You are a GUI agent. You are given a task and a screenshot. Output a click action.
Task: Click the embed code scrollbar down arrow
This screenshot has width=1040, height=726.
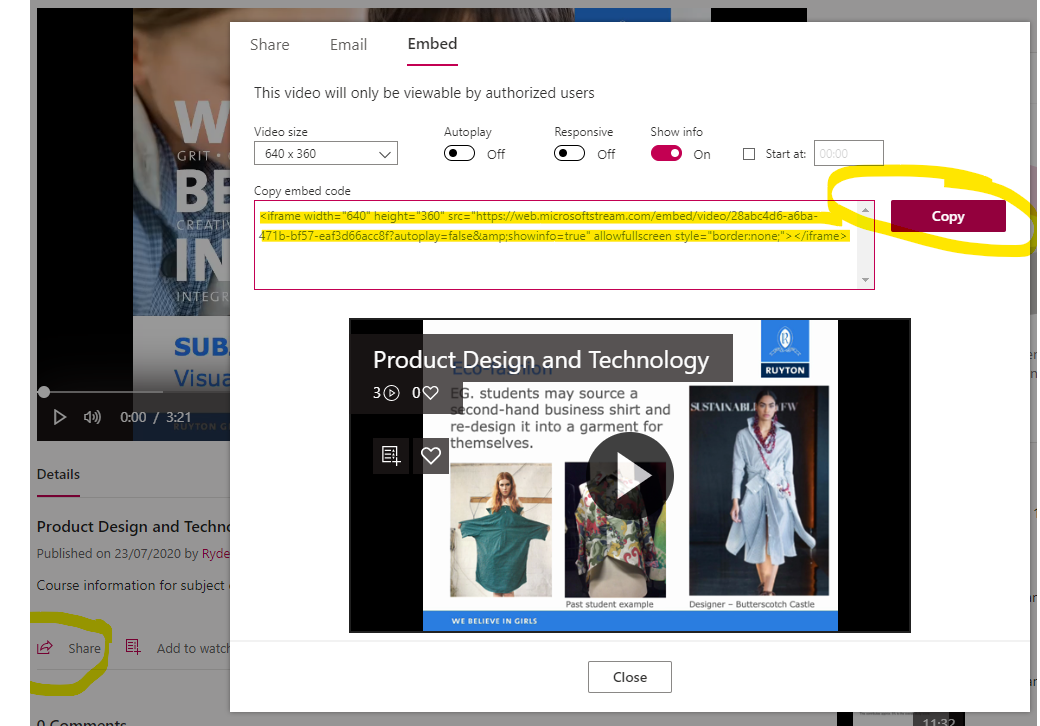click(865, 280)
